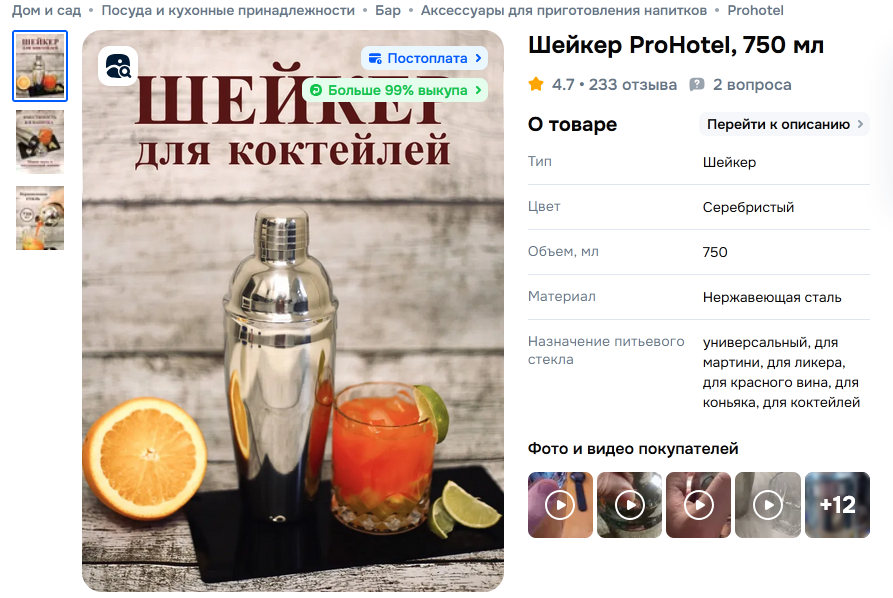Open Аксессуары для приготовления напитков breadcrumb
The width and height of the screenshot is (893, 598).
[x=564, y=10]
